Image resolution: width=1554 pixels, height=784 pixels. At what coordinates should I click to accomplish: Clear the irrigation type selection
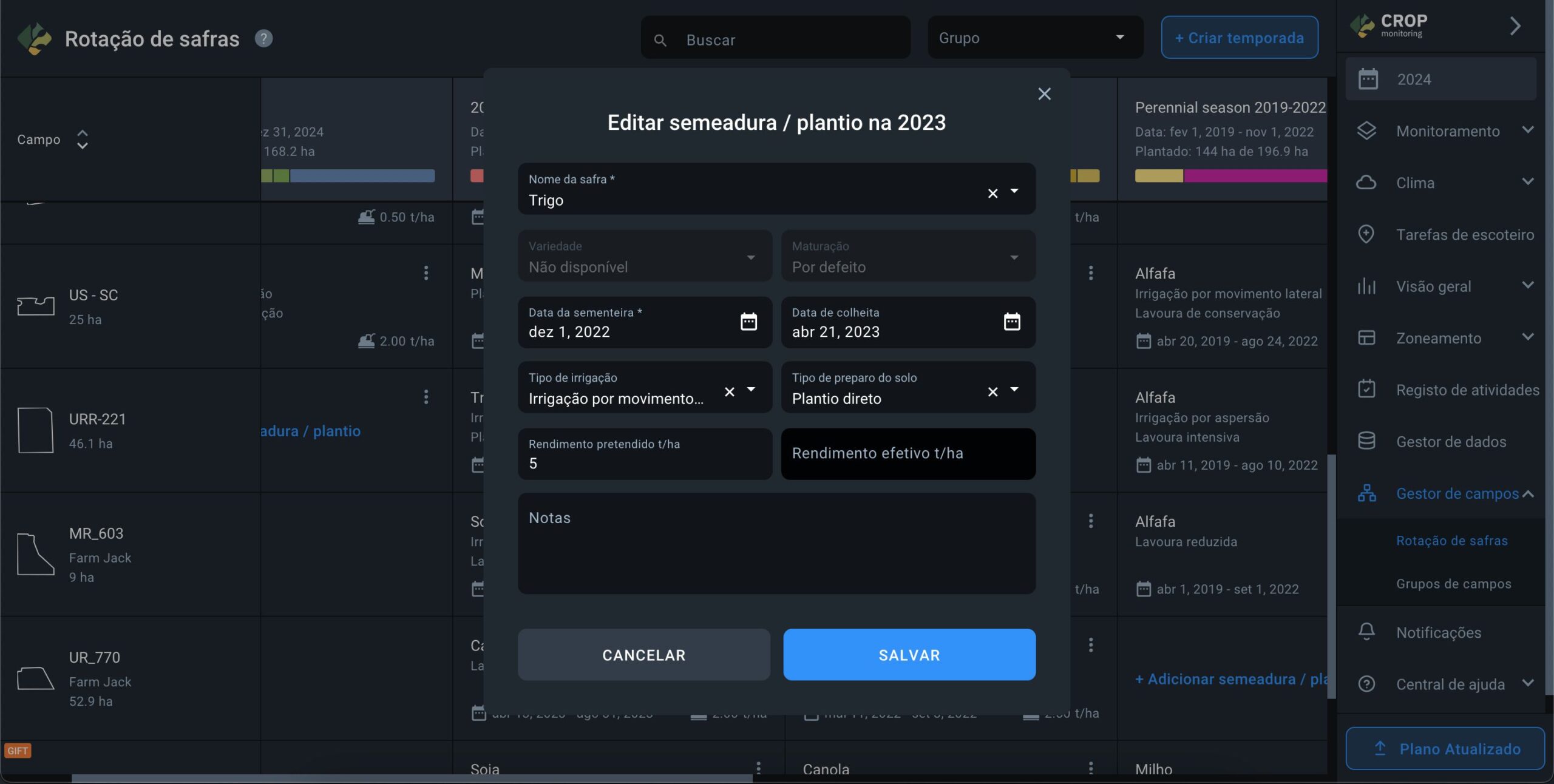730,392
